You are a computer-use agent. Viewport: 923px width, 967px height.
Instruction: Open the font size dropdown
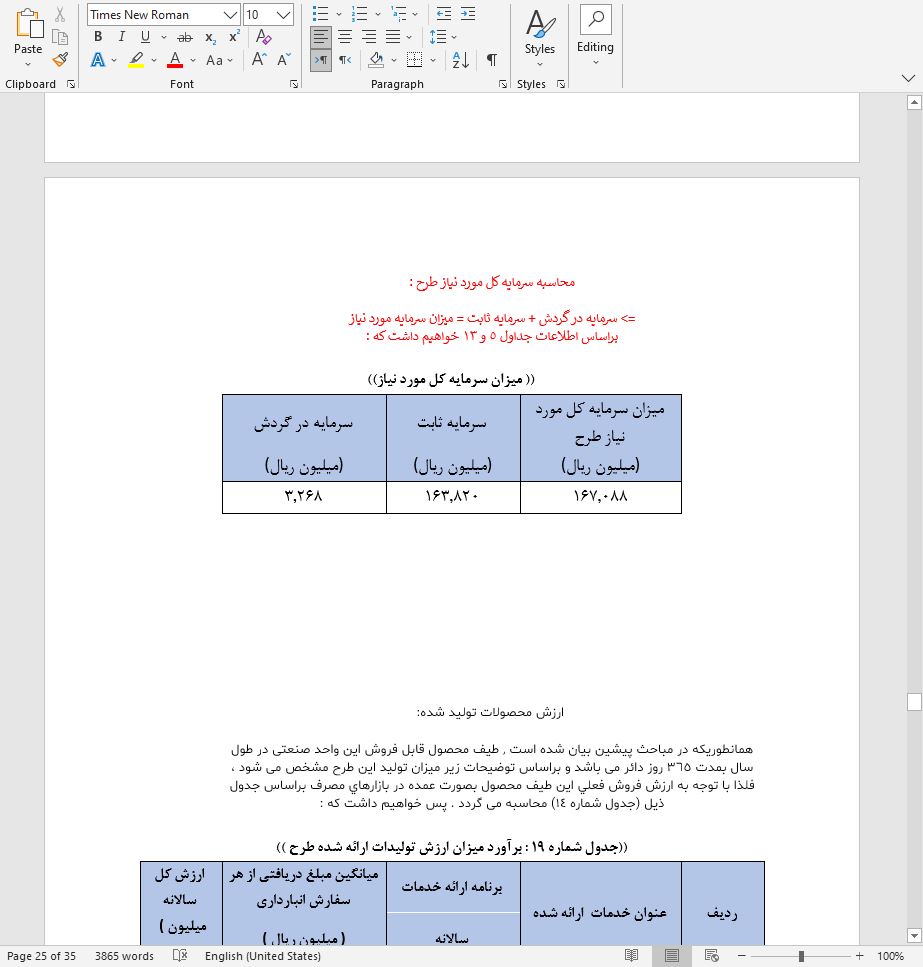[279, 14]
